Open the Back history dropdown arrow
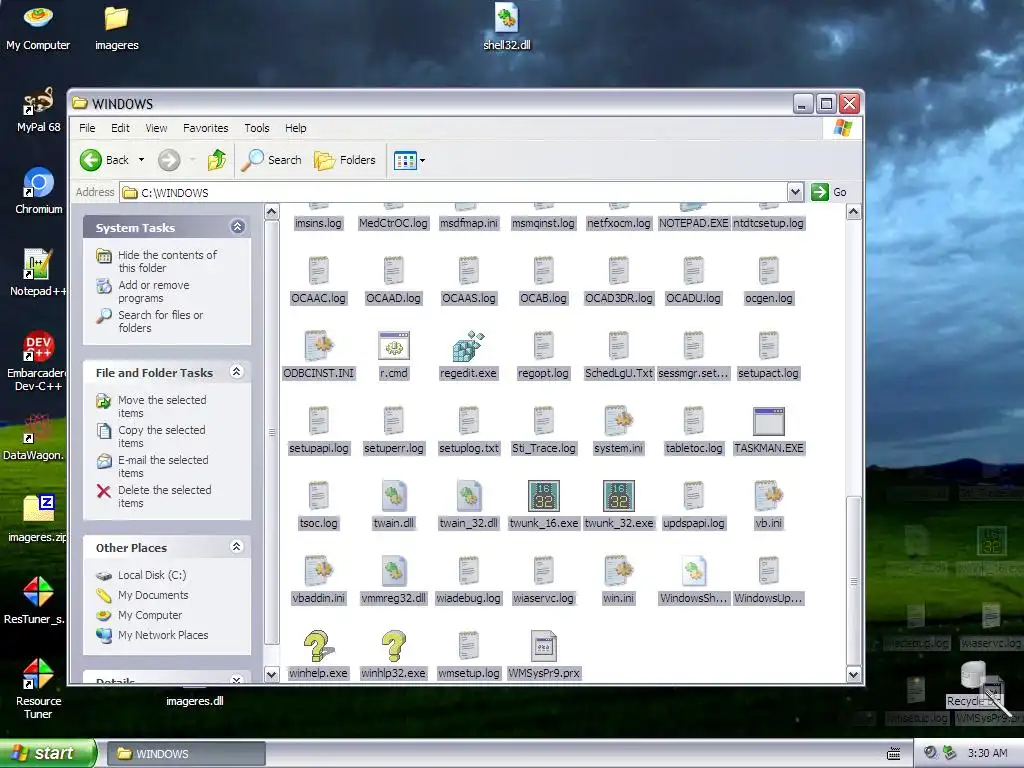Screen dimensions: 1024x768 [x=141, y=160]
